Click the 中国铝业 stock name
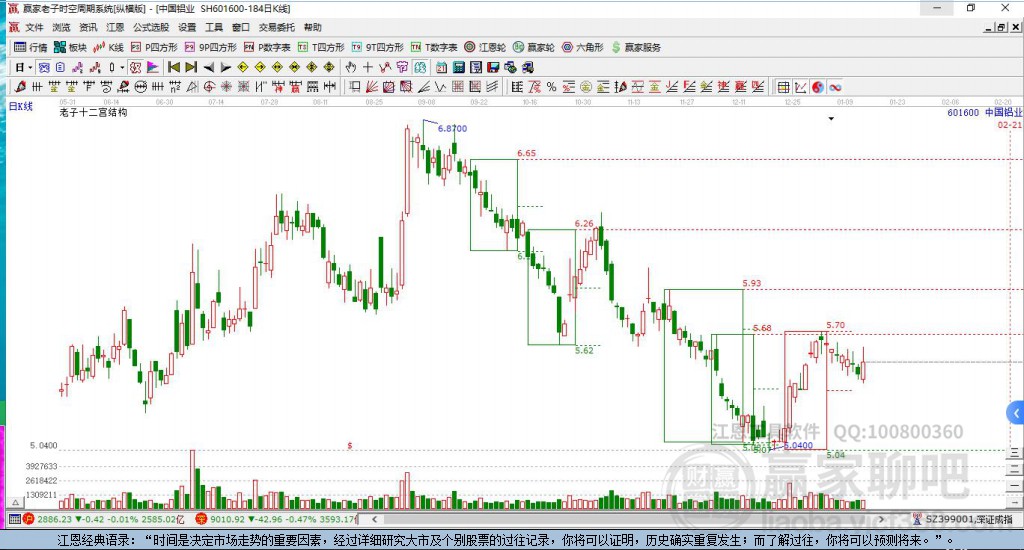 [1003, 112]
